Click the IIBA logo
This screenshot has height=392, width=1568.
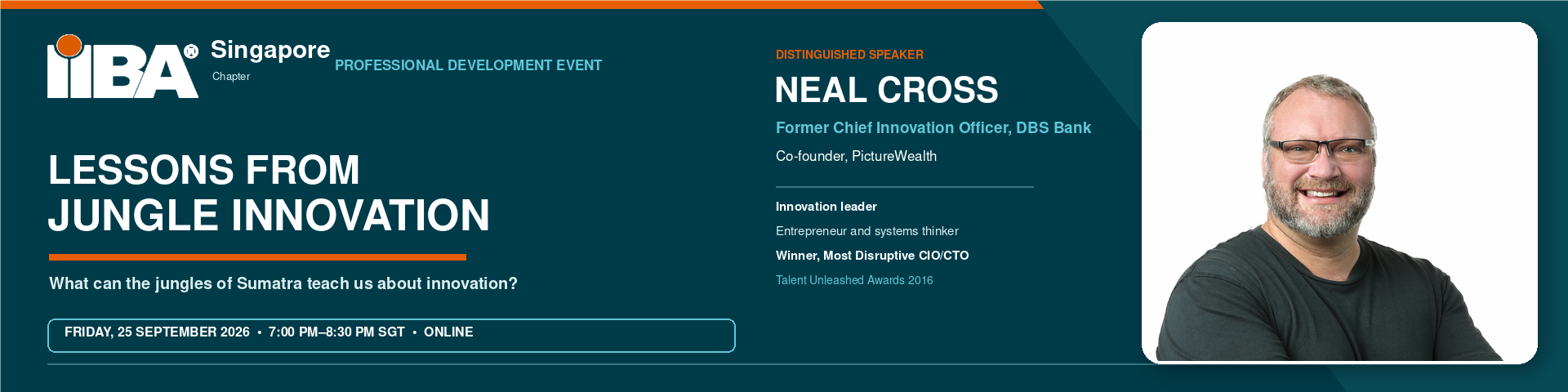(122, 66)
